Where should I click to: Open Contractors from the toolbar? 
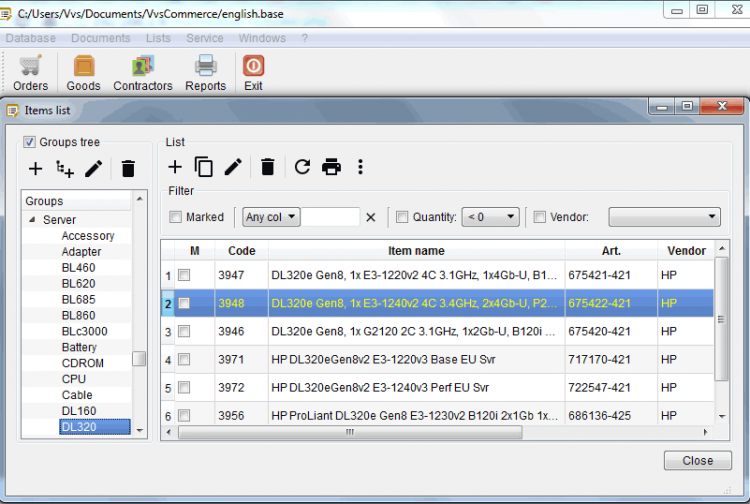pos(143,73)
